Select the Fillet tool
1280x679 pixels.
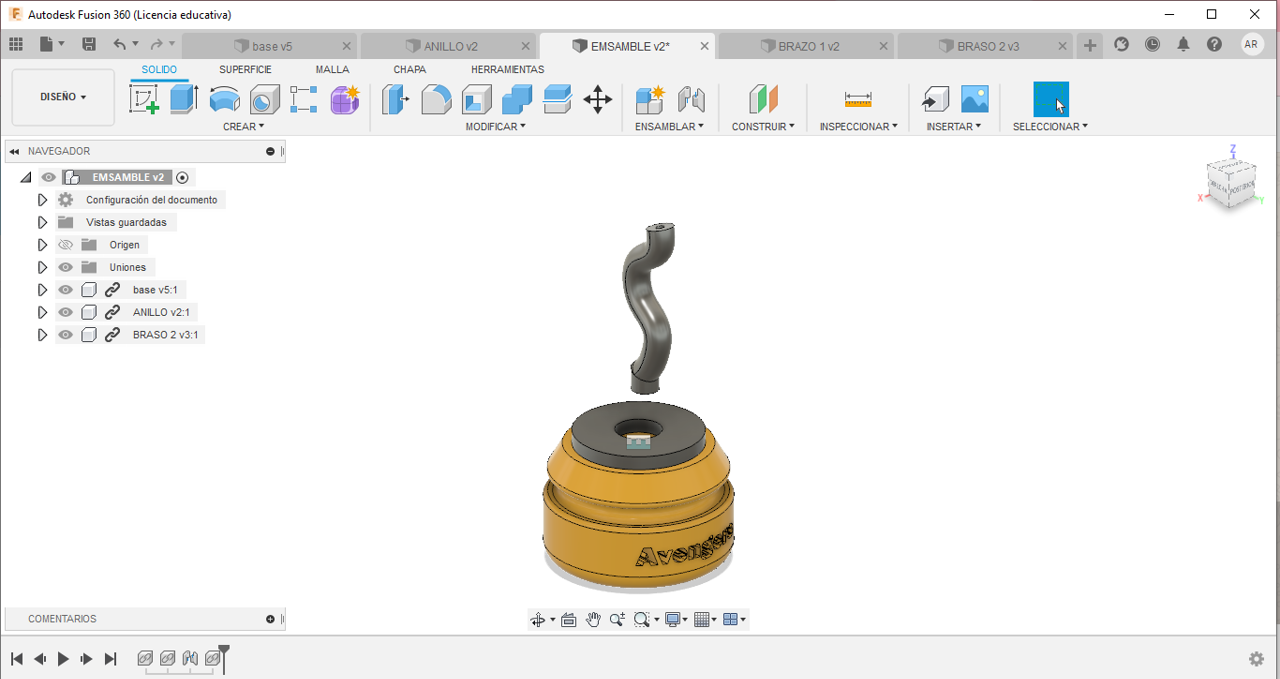[x=436, y=99]
